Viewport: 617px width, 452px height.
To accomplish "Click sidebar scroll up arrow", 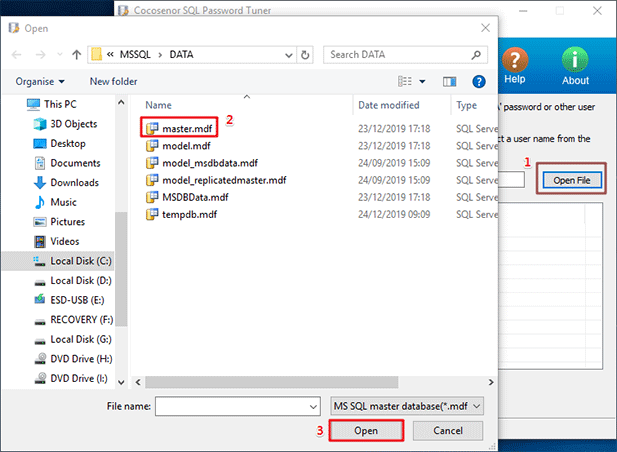I will 121,103.
